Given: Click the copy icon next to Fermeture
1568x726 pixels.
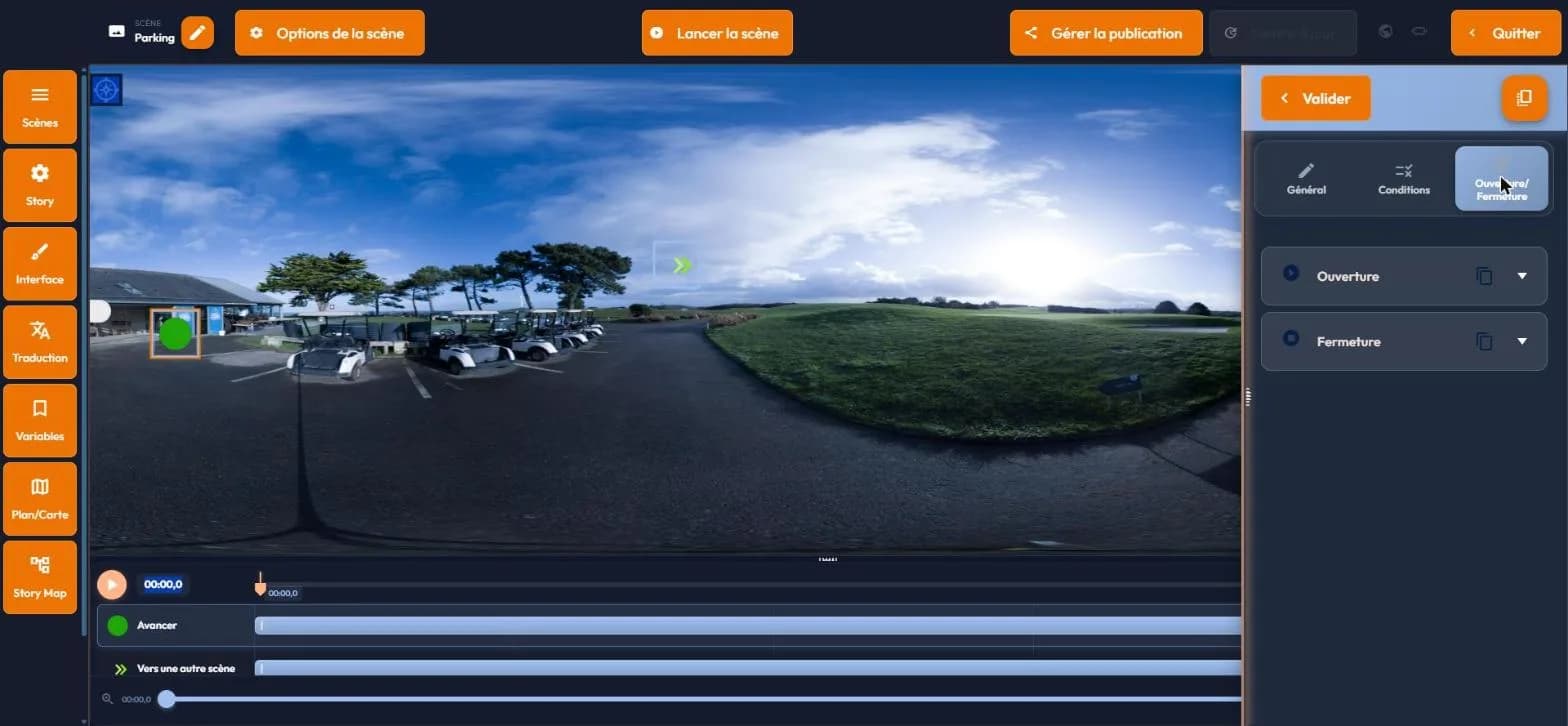Looking at the screenshot, I should click(x=1484, y=342).
